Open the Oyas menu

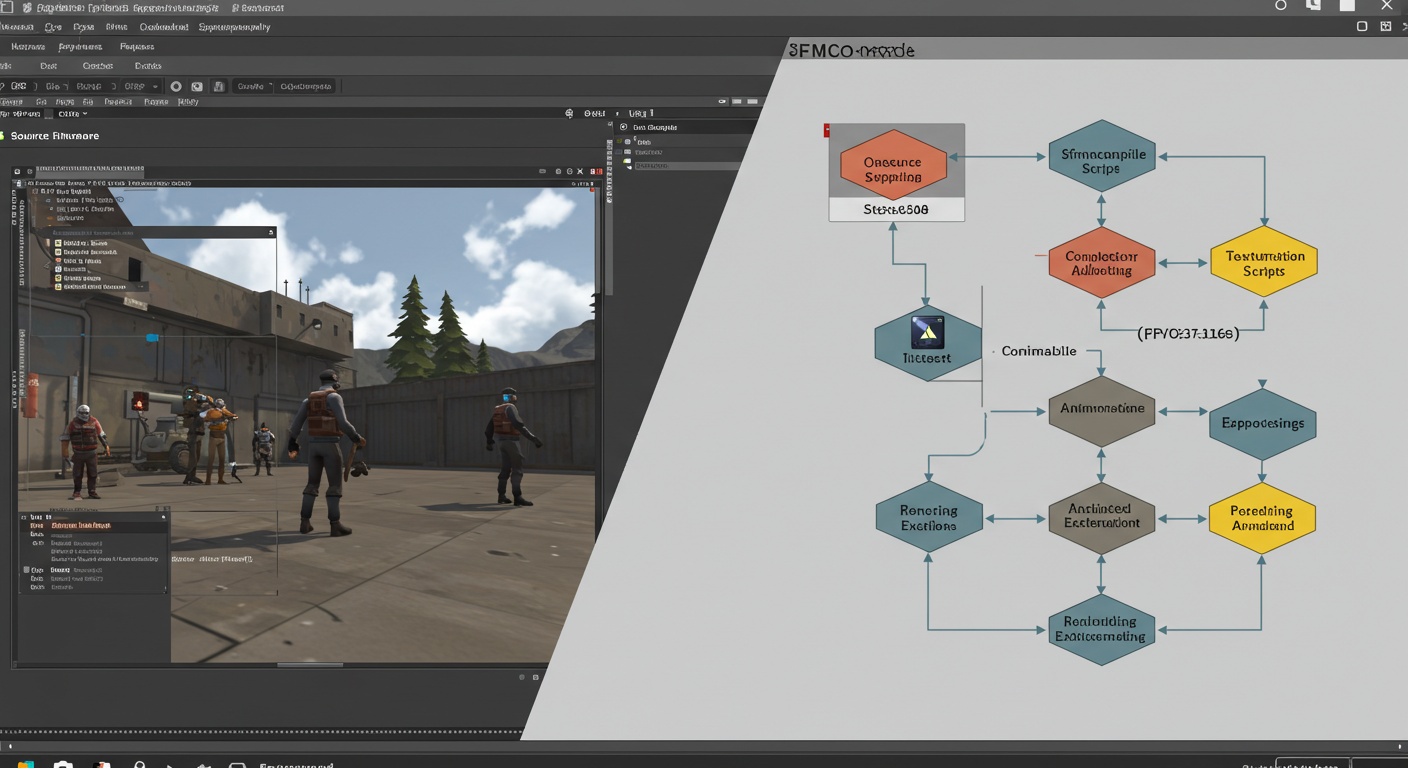84,28
